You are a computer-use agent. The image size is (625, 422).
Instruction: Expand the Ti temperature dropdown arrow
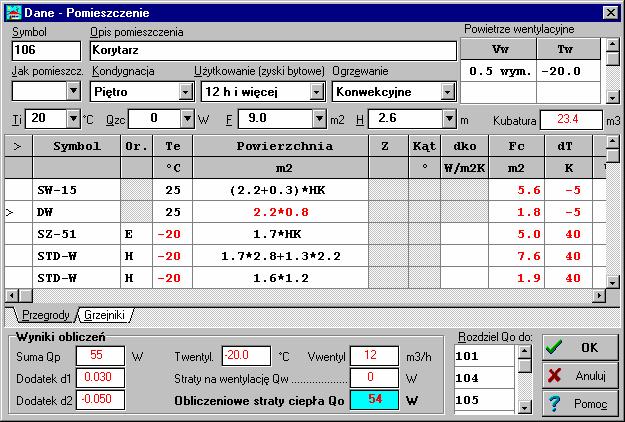pos(73,119)
